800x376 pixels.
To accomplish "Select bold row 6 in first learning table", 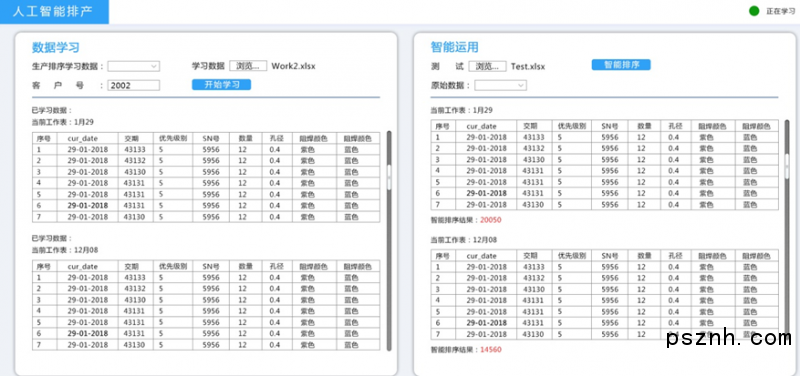I will pos(206,206).
